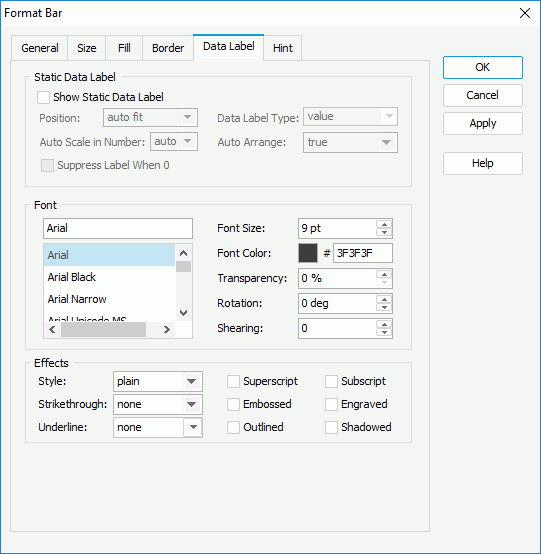Close the Format Bar dialog
The height and width of the screenshot is (554, 541).
(525, 13)
